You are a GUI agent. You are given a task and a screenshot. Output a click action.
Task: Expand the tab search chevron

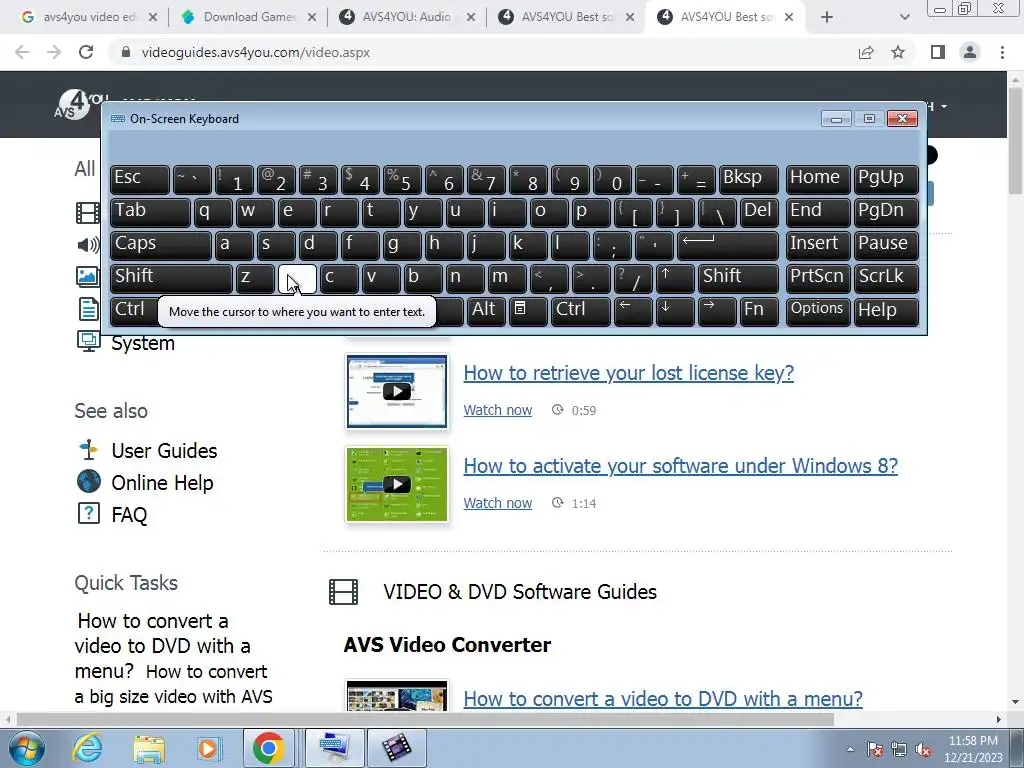904,17
